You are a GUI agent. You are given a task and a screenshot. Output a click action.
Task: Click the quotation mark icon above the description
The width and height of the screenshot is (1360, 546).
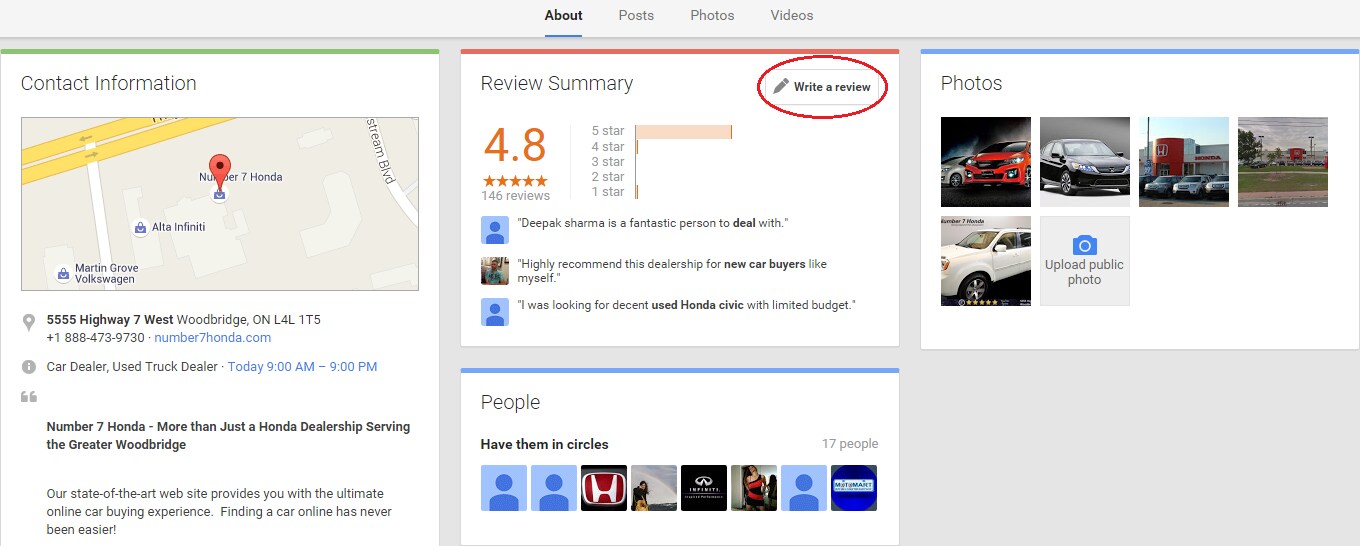tap(29, 397)
